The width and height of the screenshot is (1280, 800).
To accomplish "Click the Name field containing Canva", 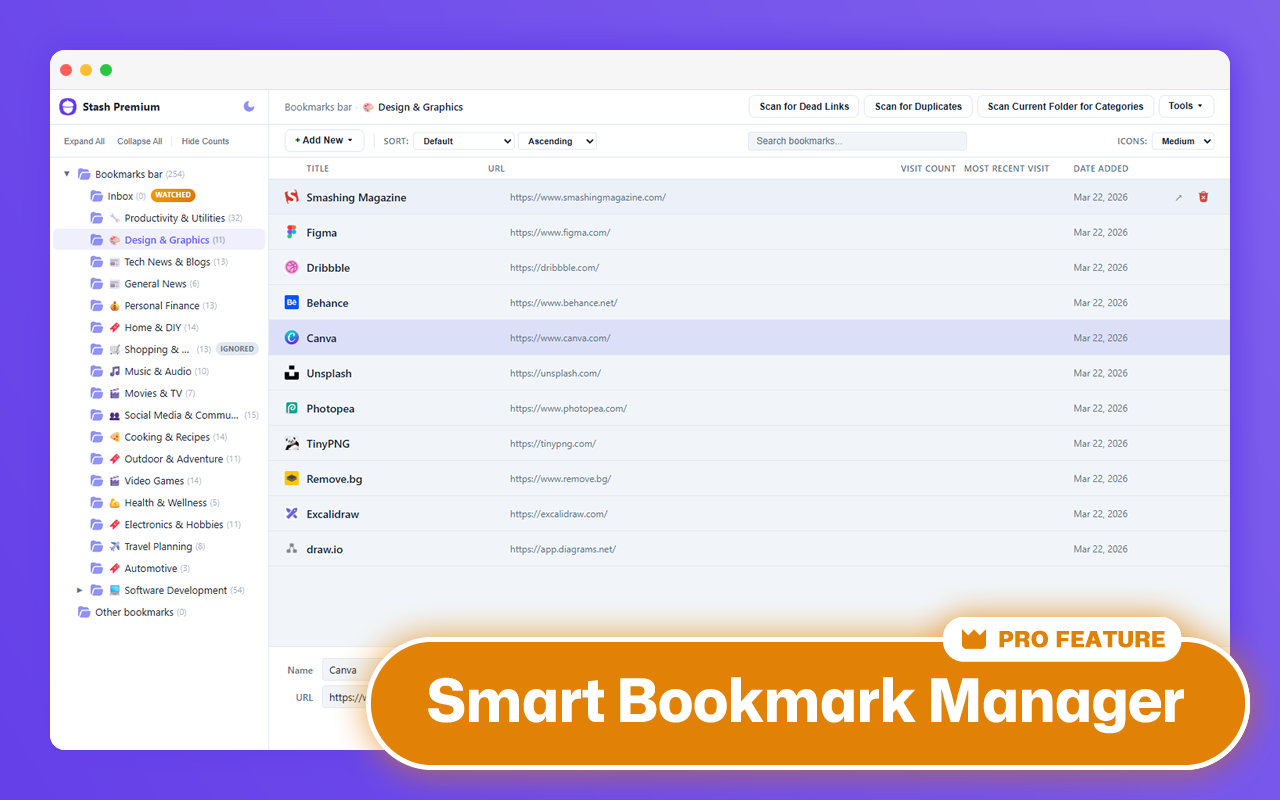I will click(345, 670).
